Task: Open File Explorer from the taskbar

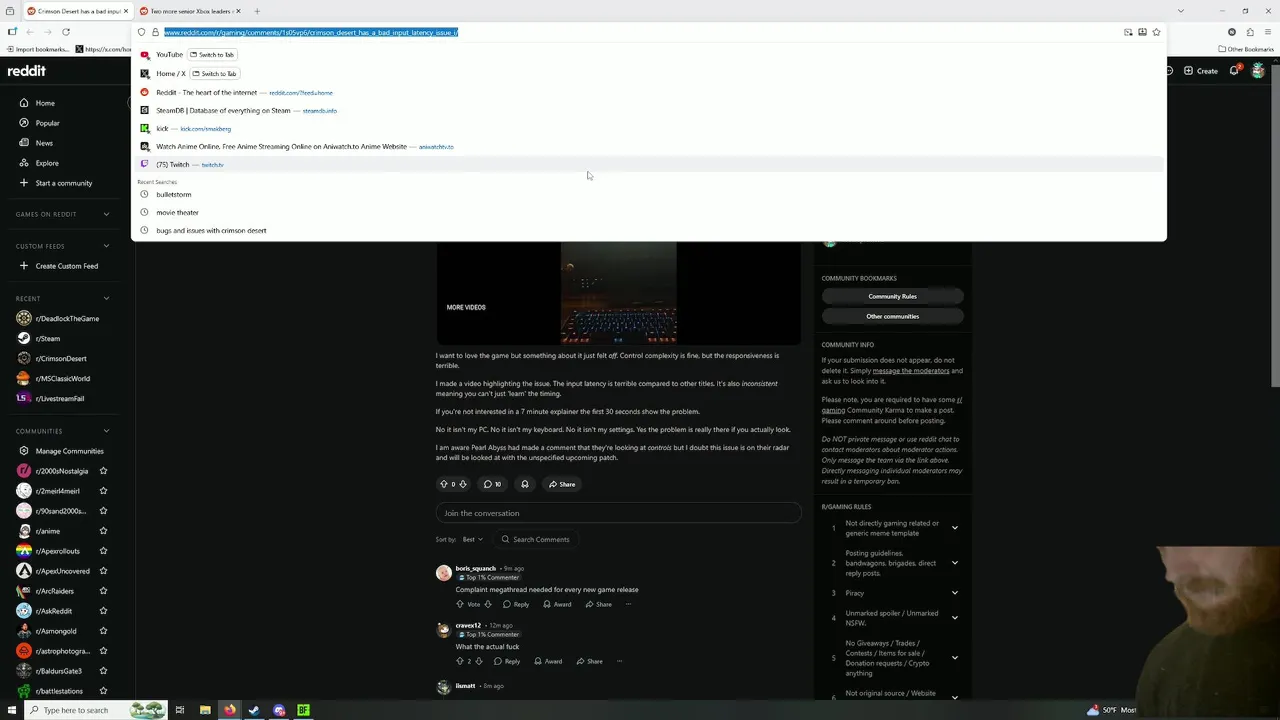Action: click(x=205, y=710)
